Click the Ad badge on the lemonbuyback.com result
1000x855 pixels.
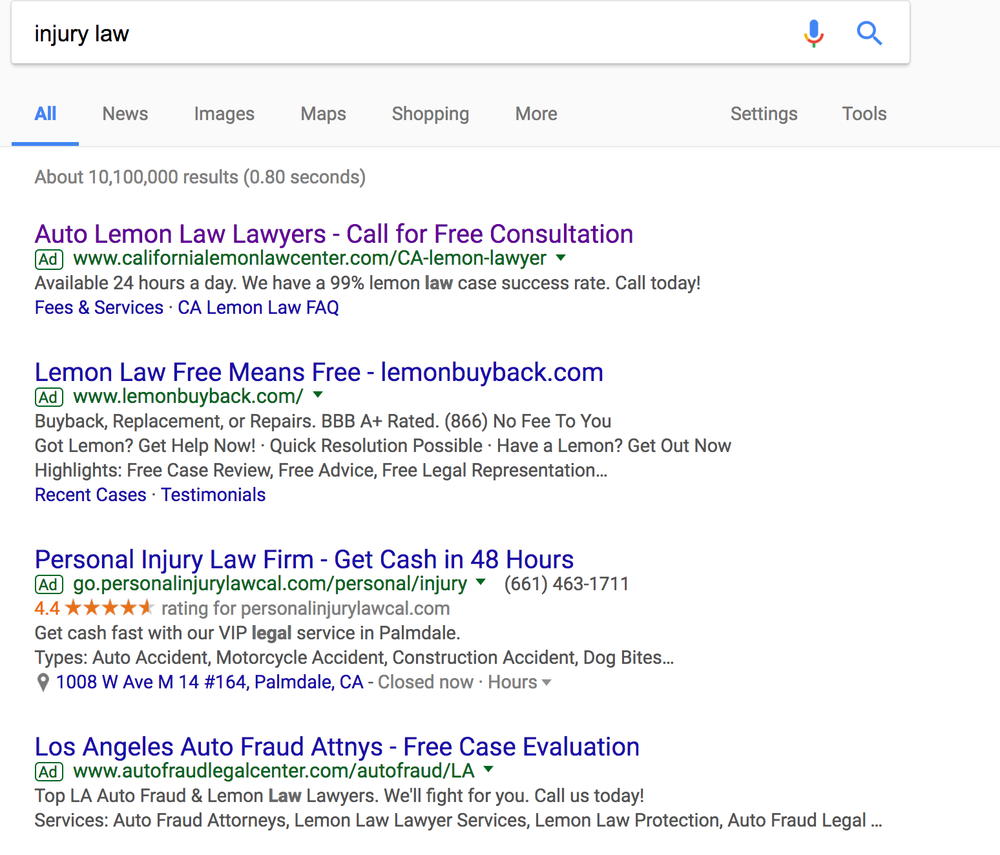48,397
